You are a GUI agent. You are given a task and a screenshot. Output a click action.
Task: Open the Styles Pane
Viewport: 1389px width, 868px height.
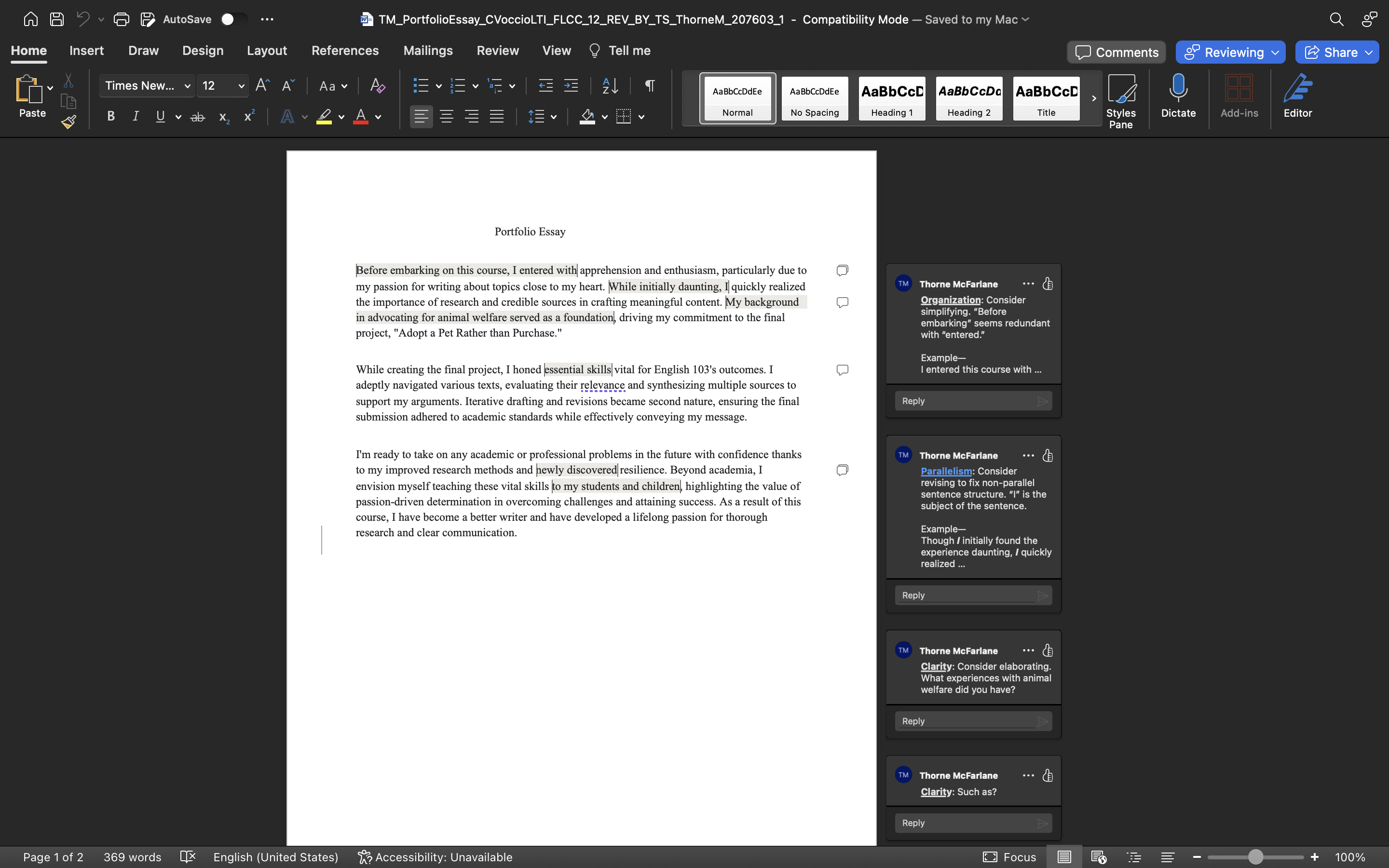pyautogui.click(x=1121, y=97)
